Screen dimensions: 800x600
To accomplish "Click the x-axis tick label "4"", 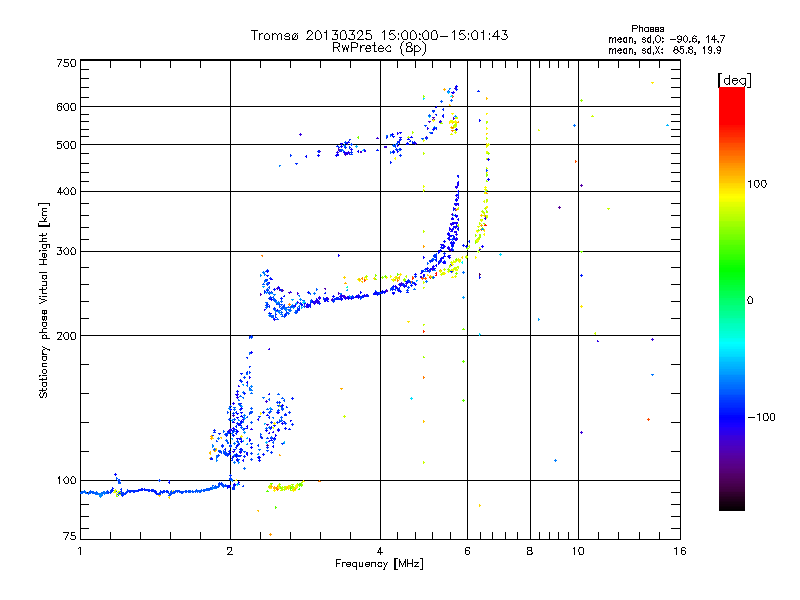I will (380, 551).
